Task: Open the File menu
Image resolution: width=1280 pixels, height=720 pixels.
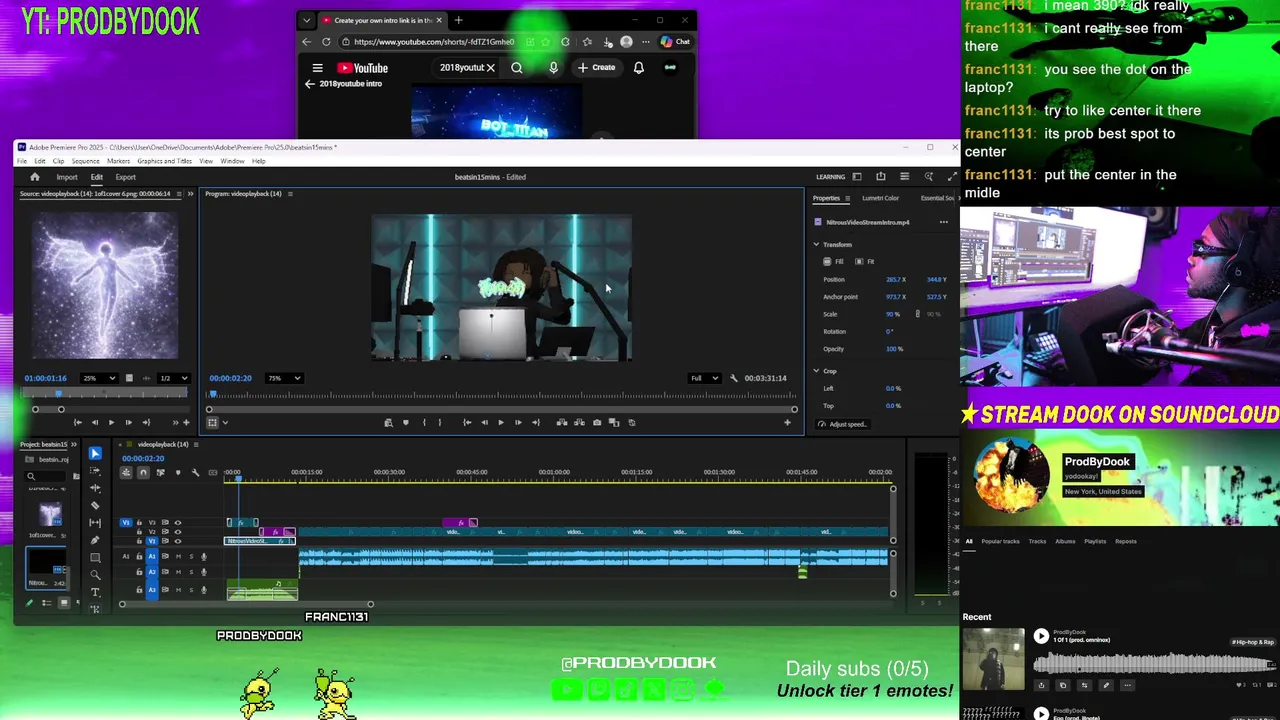Action: (x=22, y=161)
